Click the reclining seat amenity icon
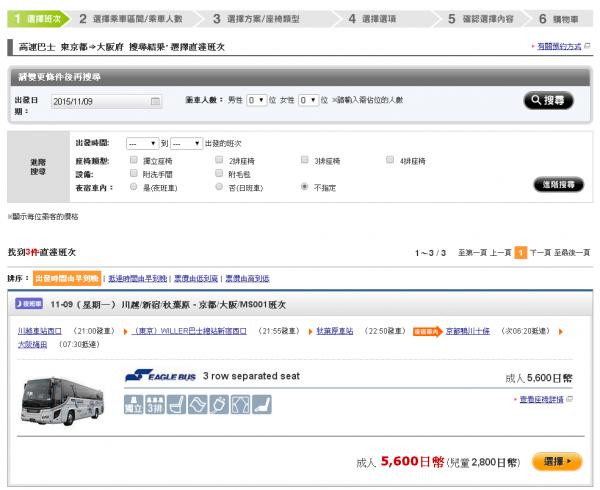600x490 pixels. (x=262, y=405)
